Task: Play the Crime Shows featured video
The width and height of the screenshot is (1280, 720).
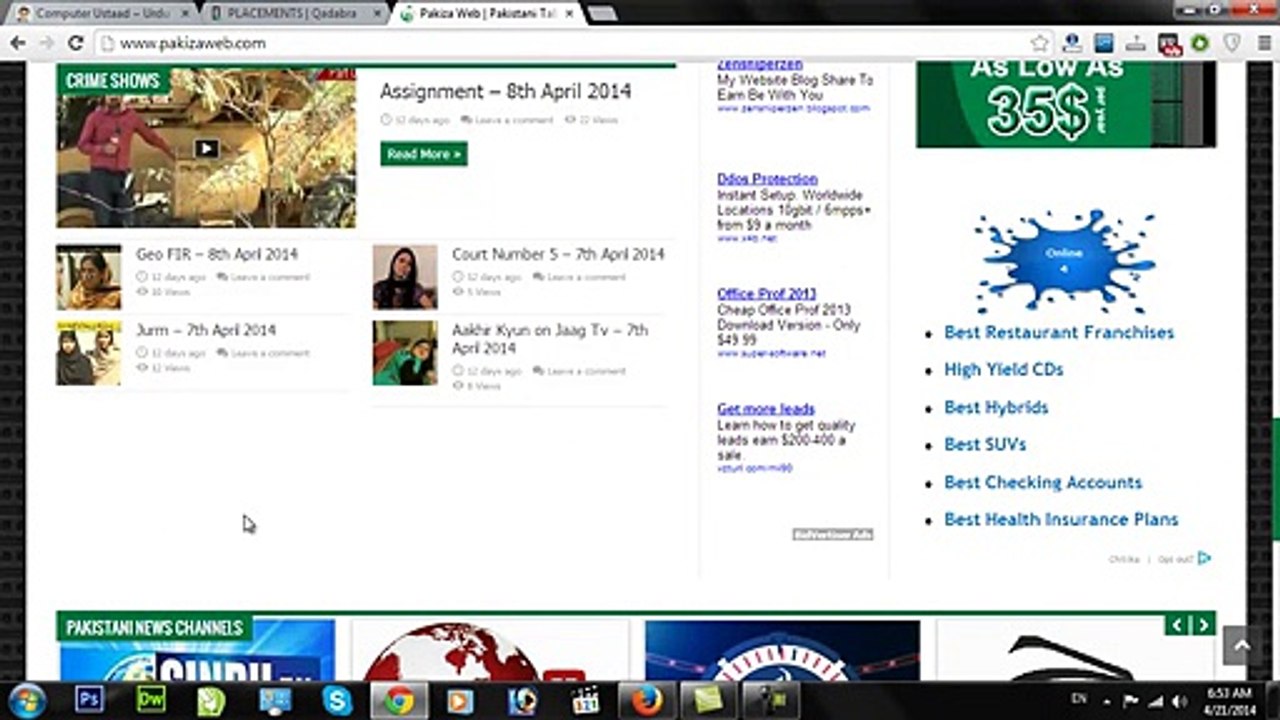Action: [206, 148]
